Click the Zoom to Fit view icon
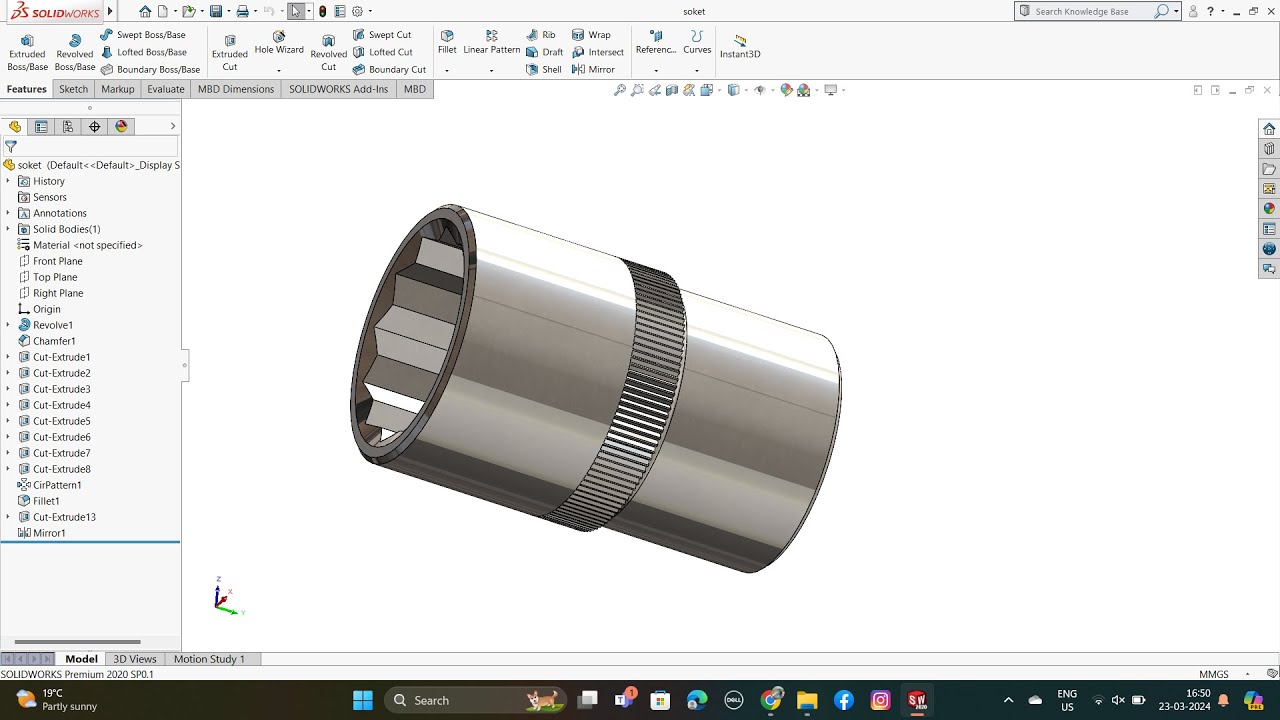This screenshot has width=1280, height=720. tap(620, 90)
